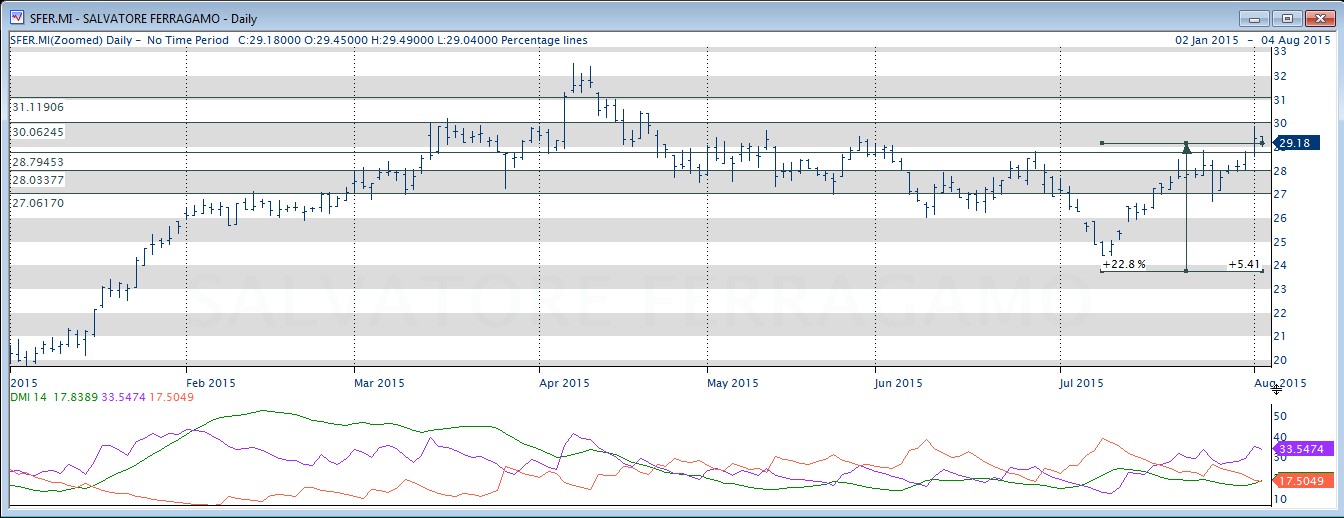Click the purple DMI value 33.5474 in legend
1344x518 pixels.
click(124, 397)
